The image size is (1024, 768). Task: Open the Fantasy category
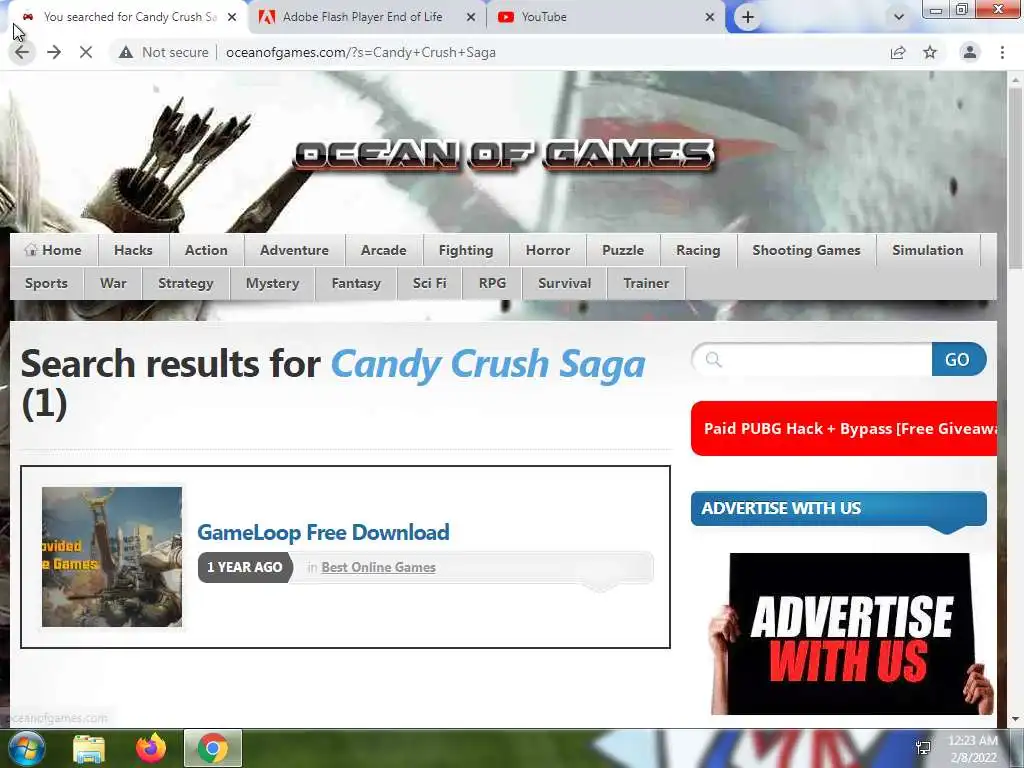pyautogui.click(x=356, y=283)
